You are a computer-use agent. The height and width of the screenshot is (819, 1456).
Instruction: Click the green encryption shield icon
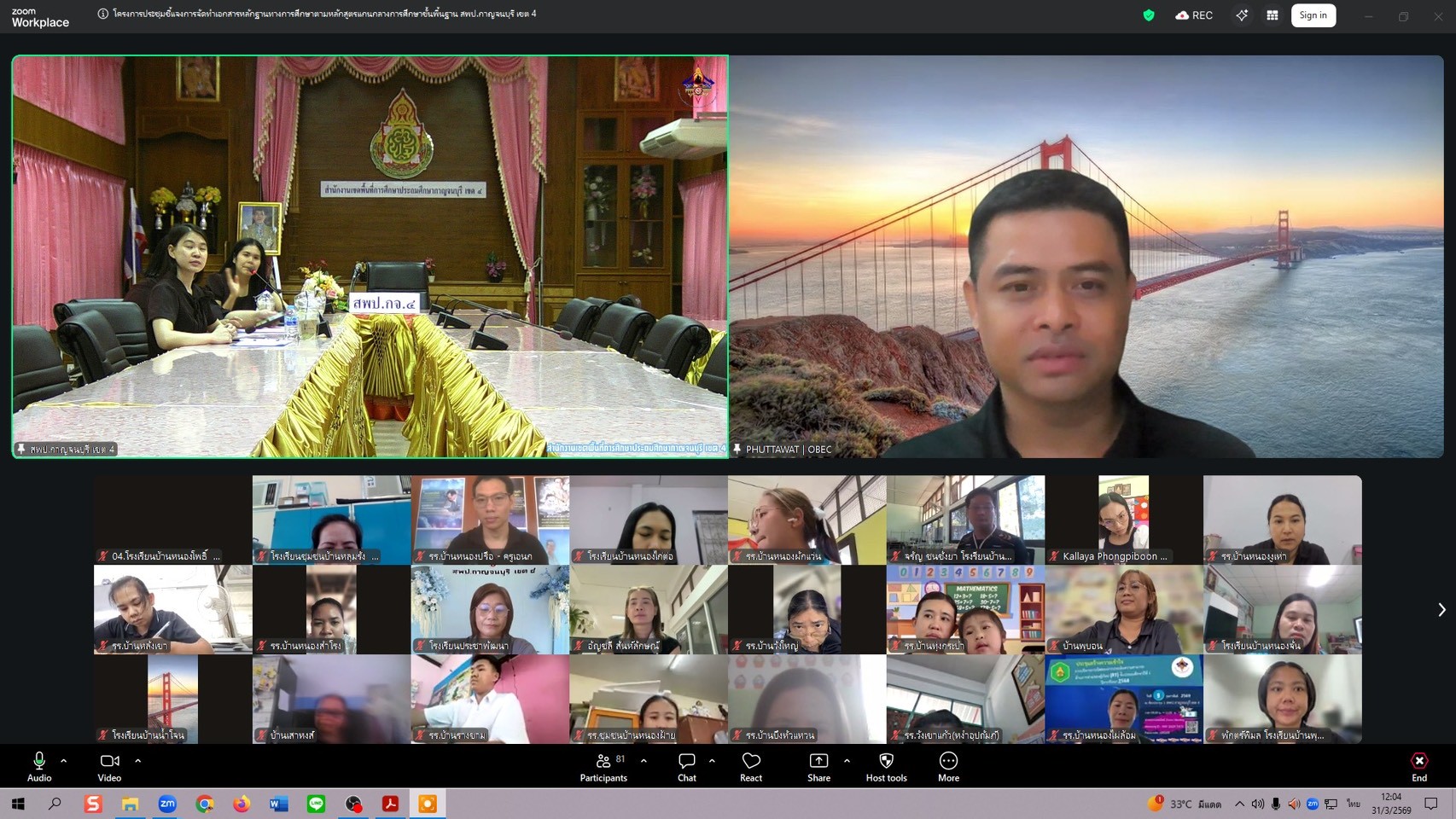click(1149, 15)
